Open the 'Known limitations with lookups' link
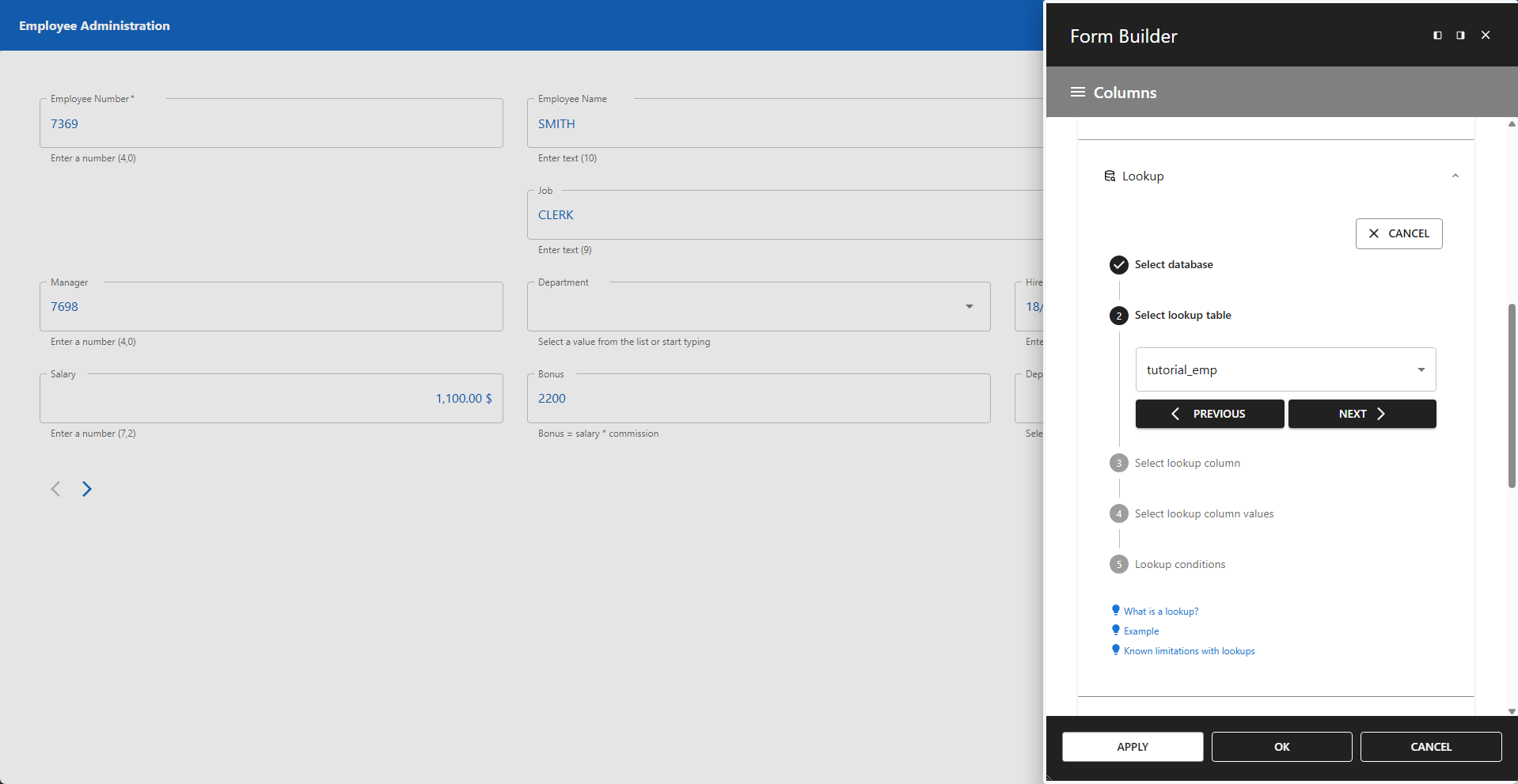Viewport: 1518px width, 784px height. tap(1189, 650)
